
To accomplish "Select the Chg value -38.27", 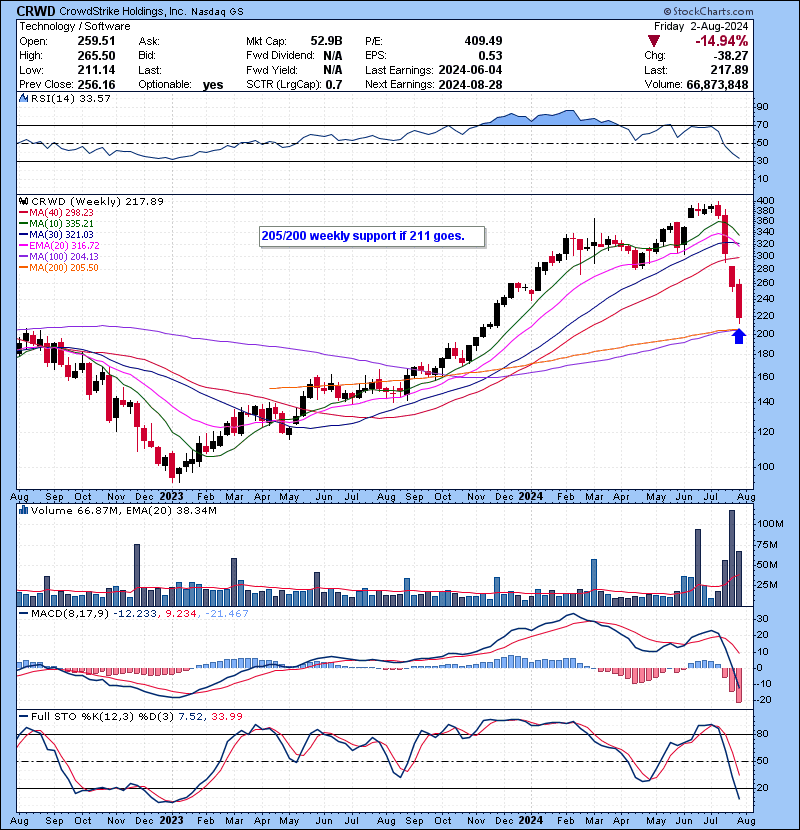I will pos(730,55).
